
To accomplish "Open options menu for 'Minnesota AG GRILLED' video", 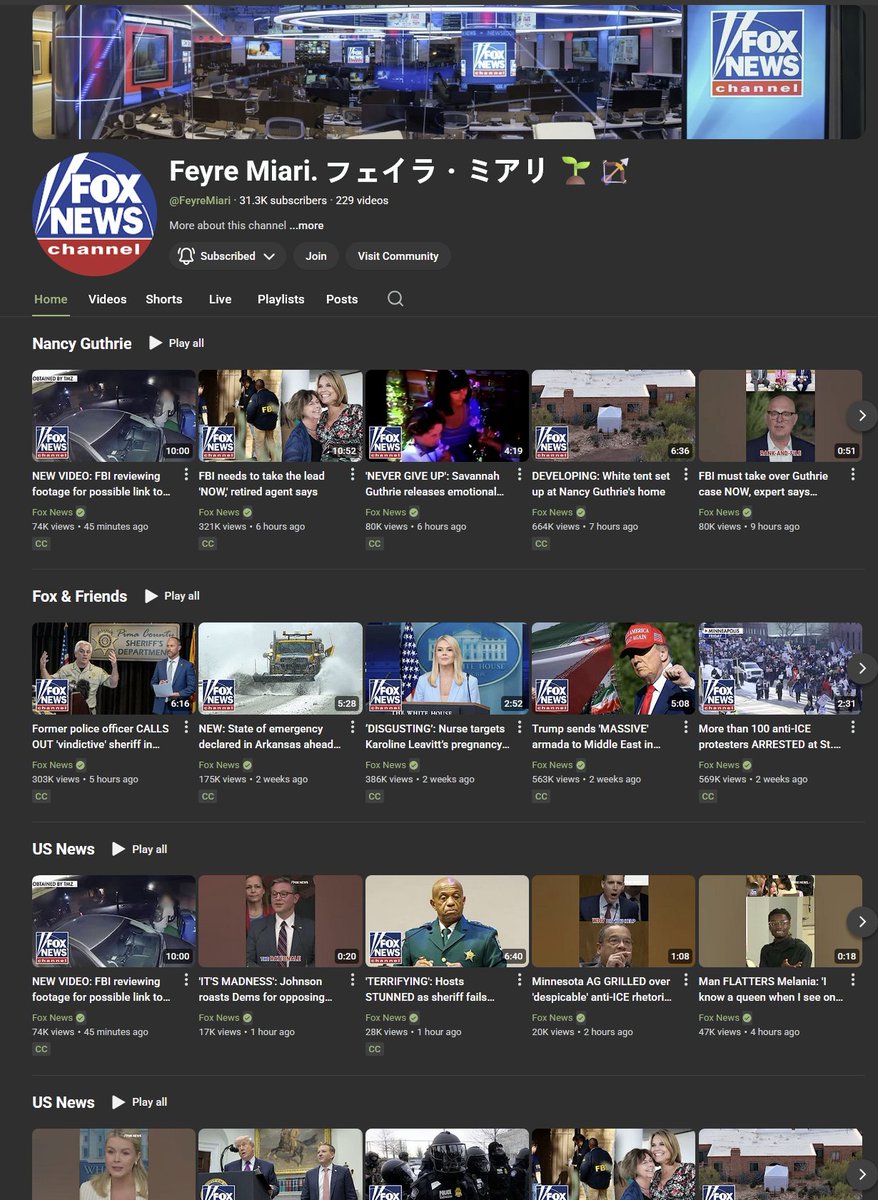I will [x=686, y=981].
